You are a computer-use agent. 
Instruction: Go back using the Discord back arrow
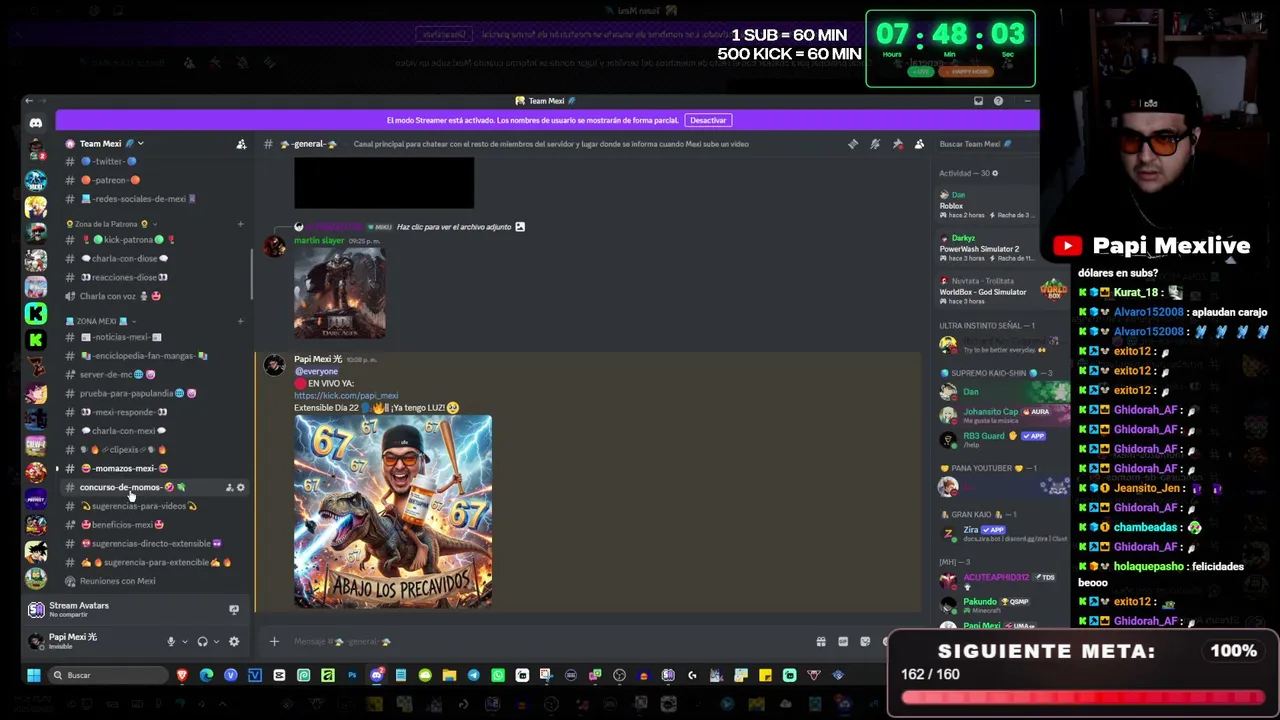point(29,101)
